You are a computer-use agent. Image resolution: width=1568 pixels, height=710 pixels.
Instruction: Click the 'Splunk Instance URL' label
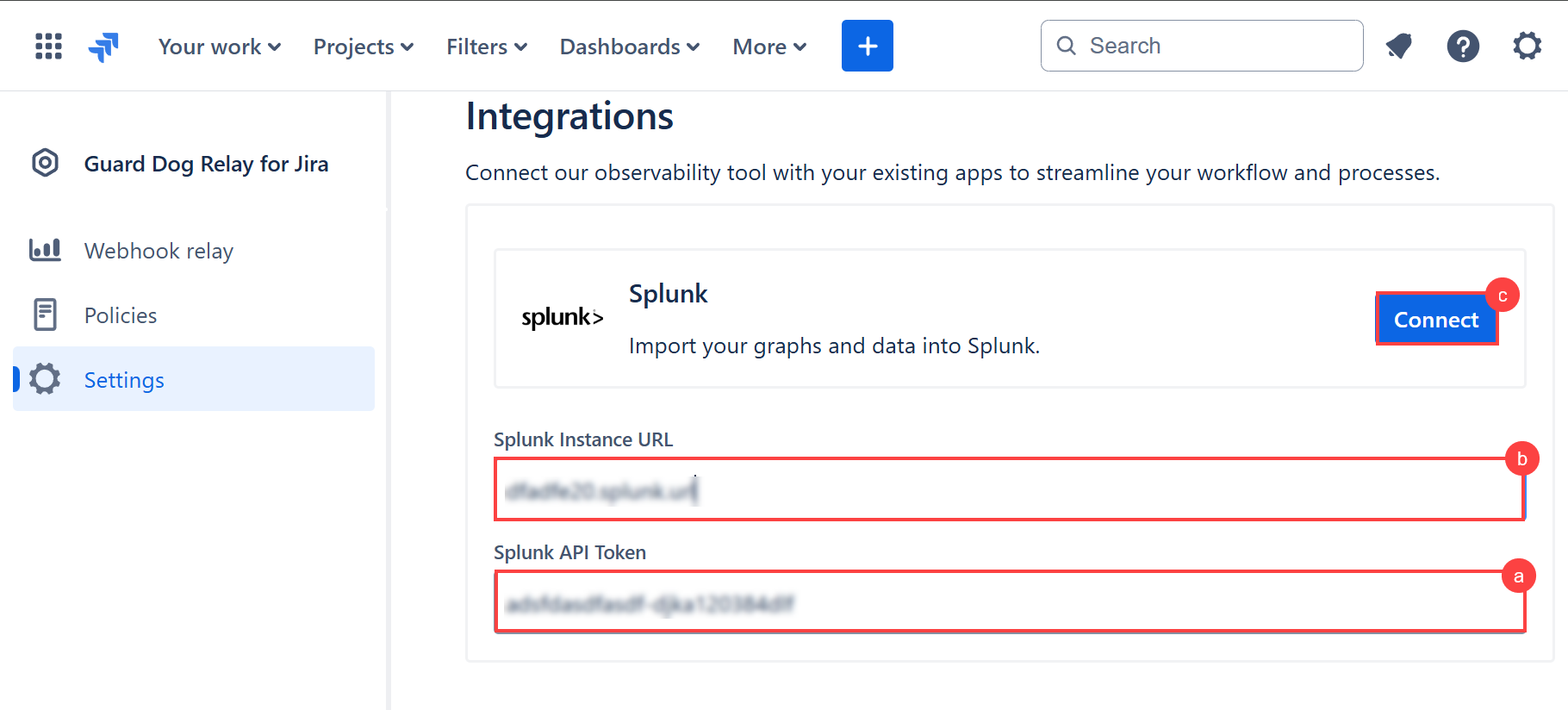583,439
